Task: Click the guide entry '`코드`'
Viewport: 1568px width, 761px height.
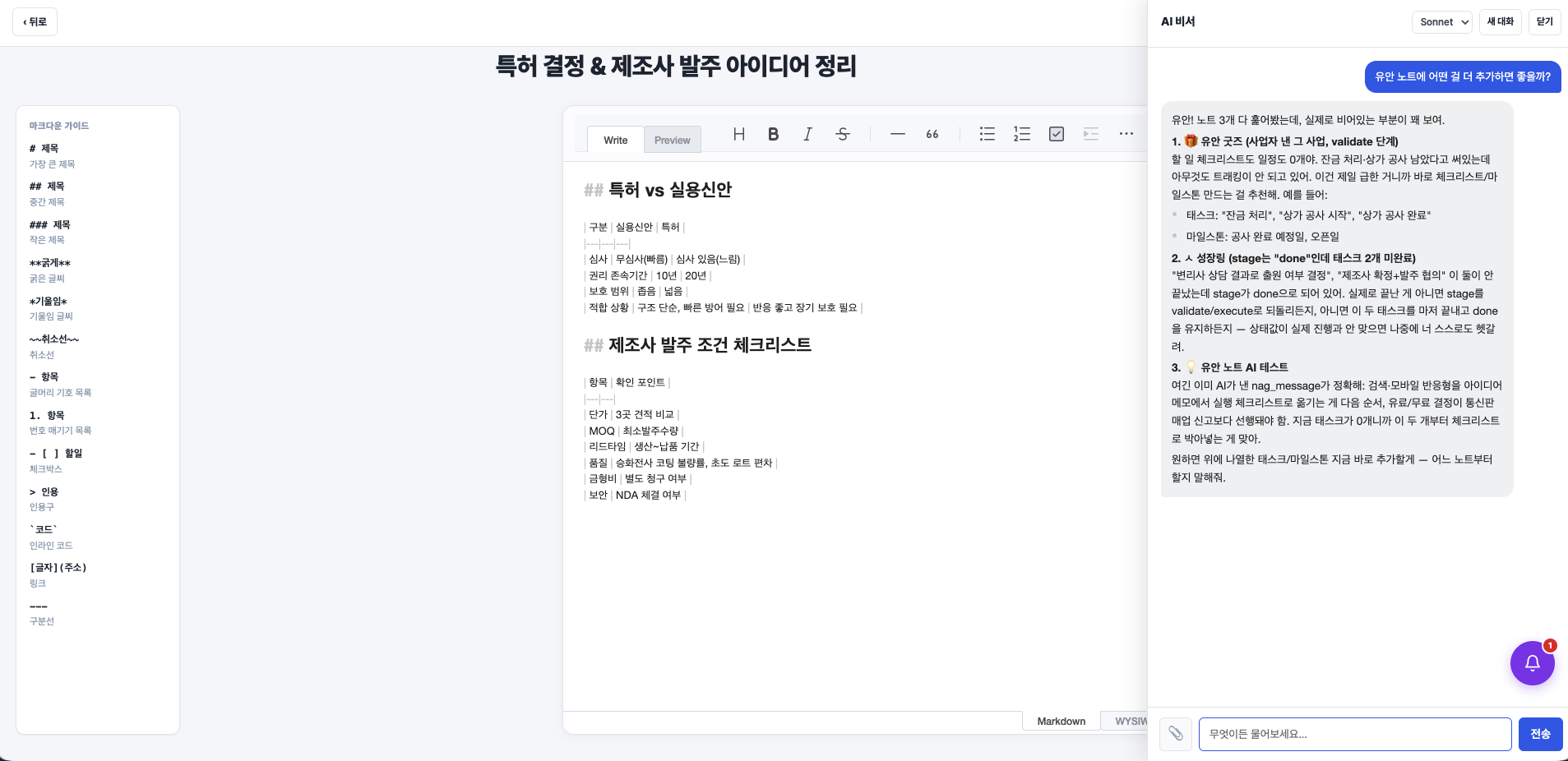Action: (x=44, y=530)
